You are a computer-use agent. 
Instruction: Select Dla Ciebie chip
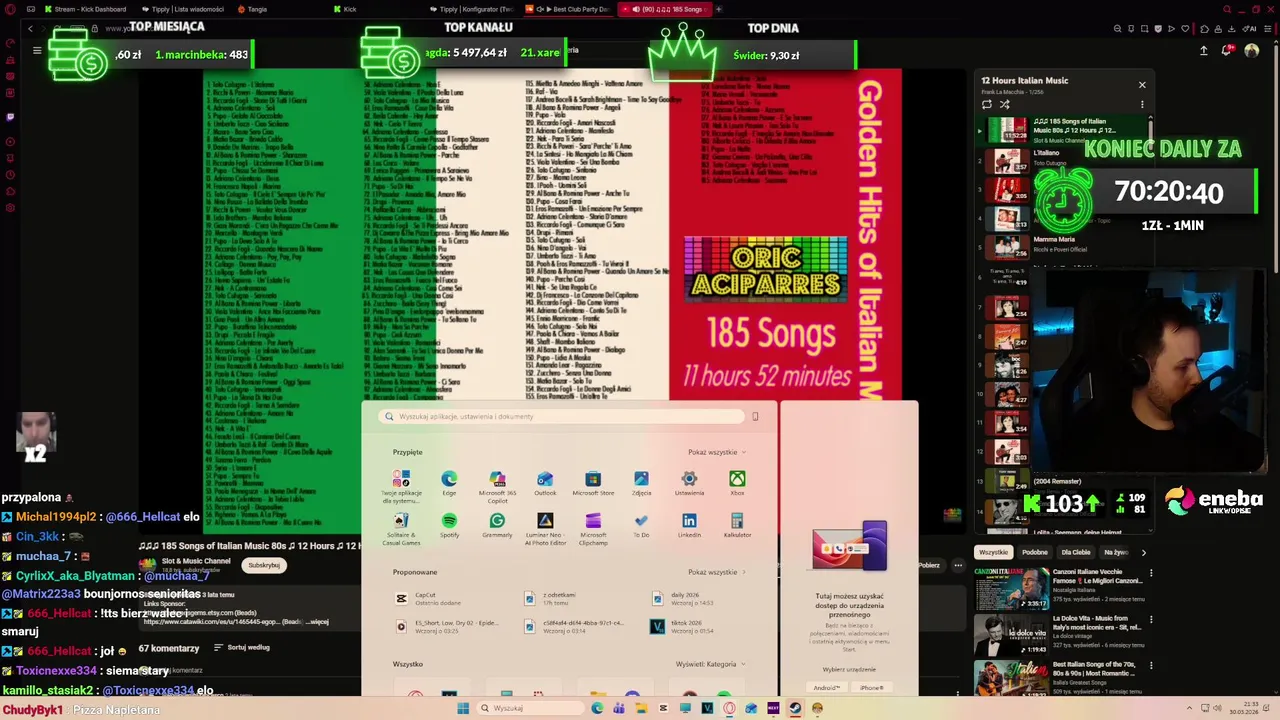[1076, 552]
